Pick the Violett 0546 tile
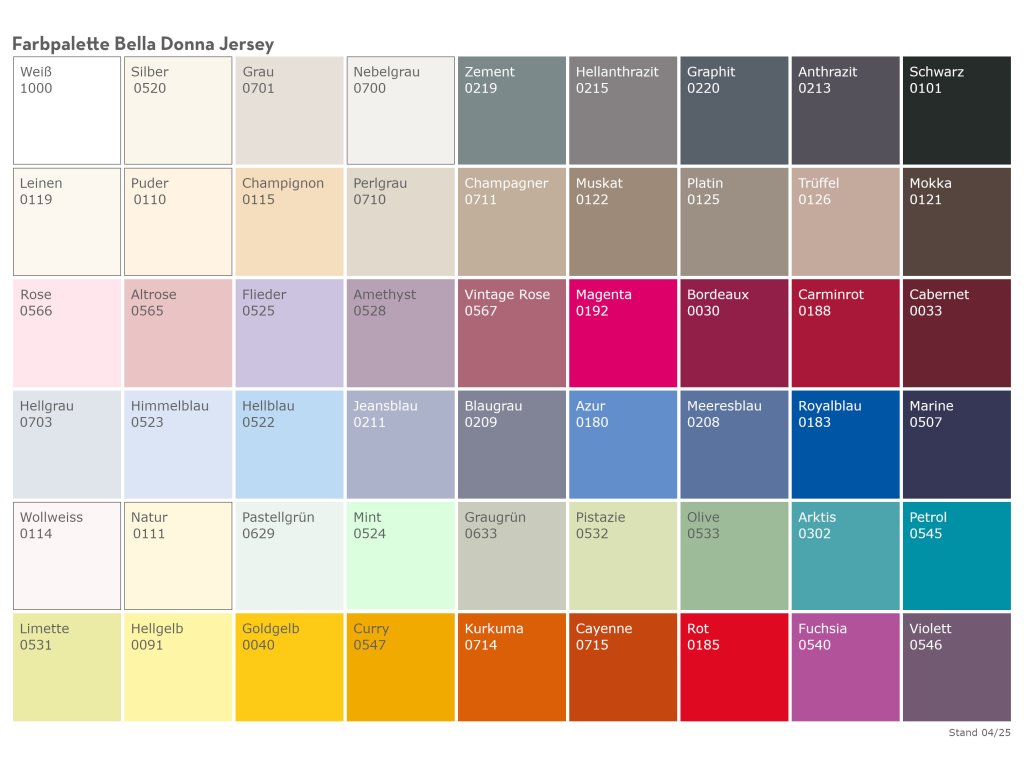Image resolution: width=1024 pixels, height=768 pixels. (957, 667)
